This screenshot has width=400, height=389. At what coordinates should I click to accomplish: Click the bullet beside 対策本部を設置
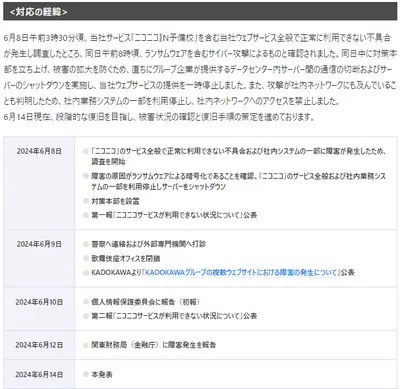(x=86, y=201)
